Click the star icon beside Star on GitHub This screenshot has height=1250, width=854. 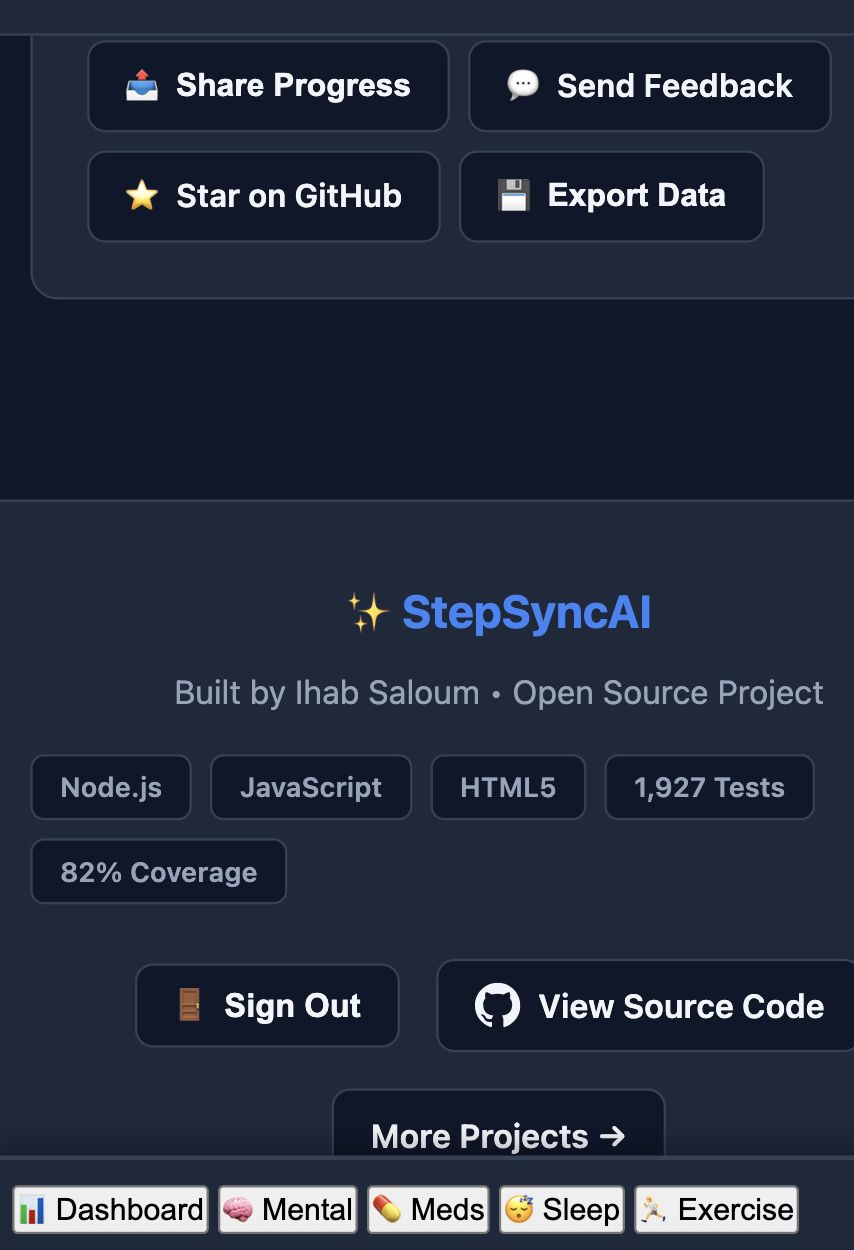click(141, 196)
